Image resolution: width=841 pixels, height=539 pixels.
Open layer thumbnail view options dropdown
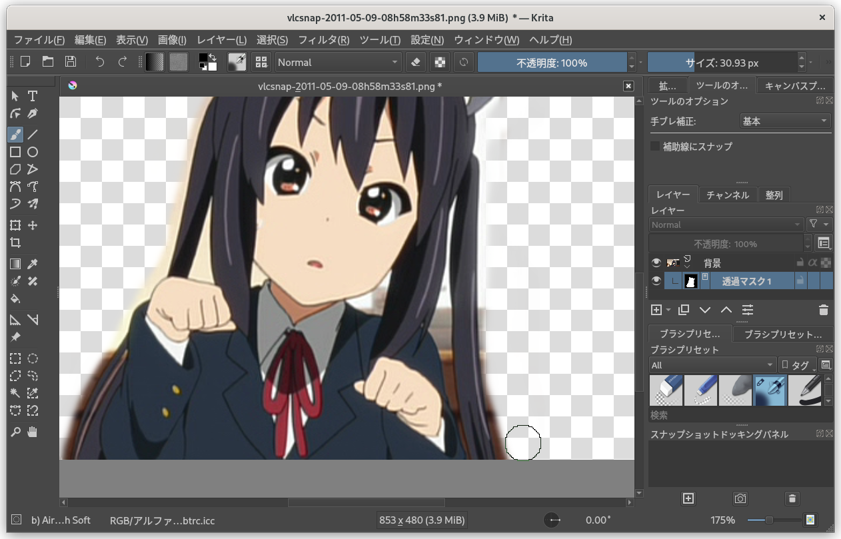pyautogui.click(x=824, y=243)
